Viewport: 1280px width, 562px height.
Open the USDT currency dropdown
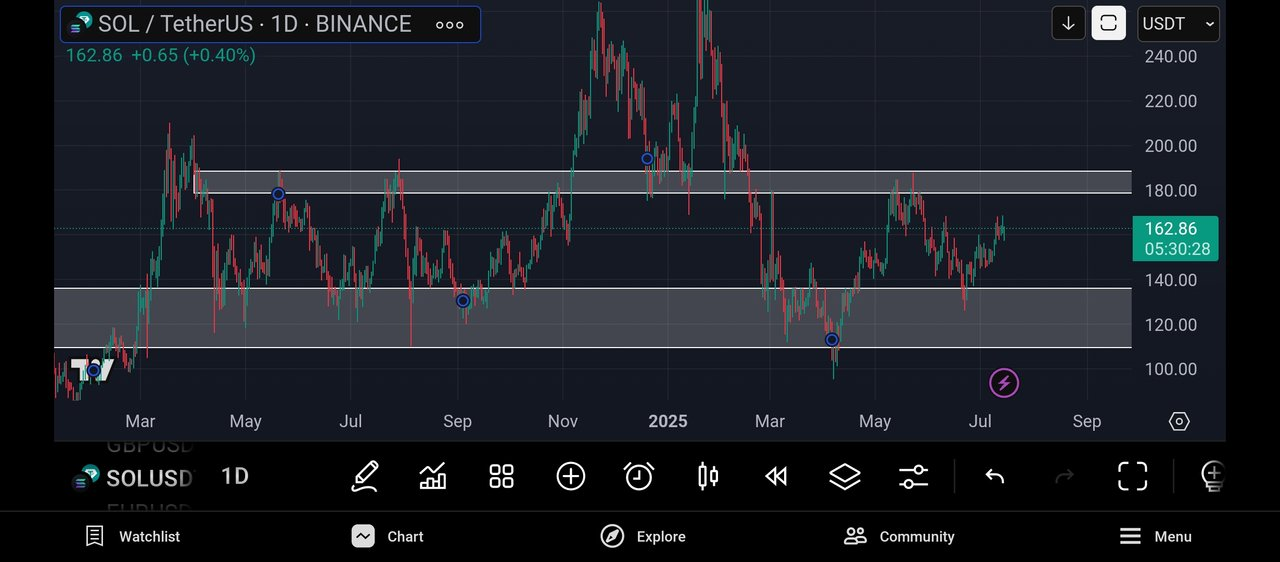[x=1178, y=23]
